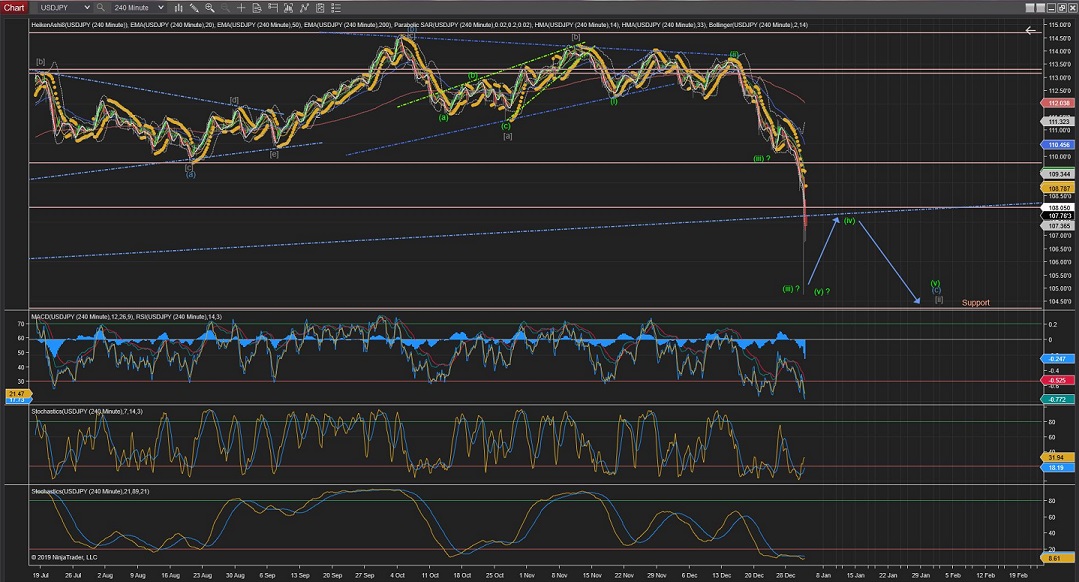Image resolution: width=1079 pixels, height=582 pixels.
Task: Click the first window link square button
Action: tap(1029, 8)
